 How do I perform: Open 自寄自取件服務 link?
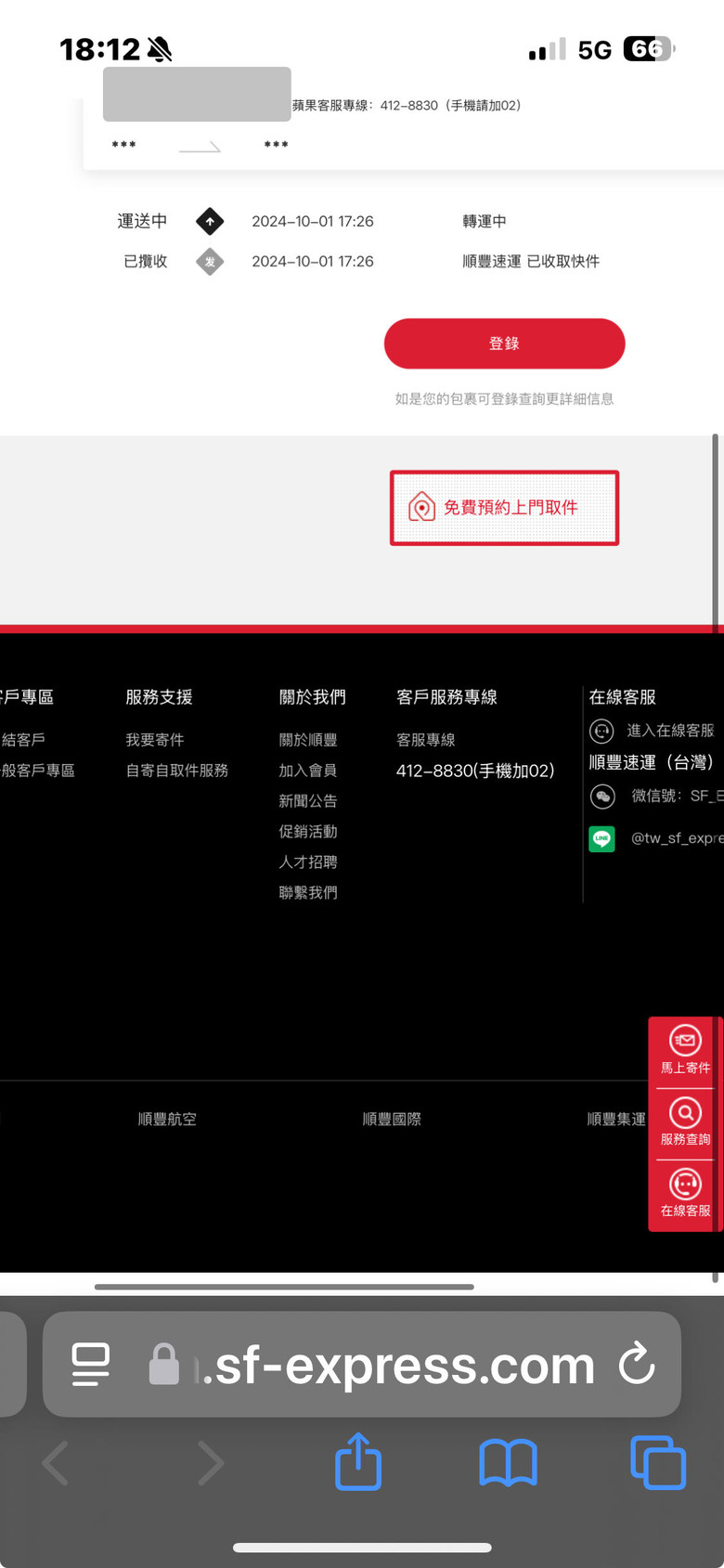pyautogui.click(x=177, y=771)
